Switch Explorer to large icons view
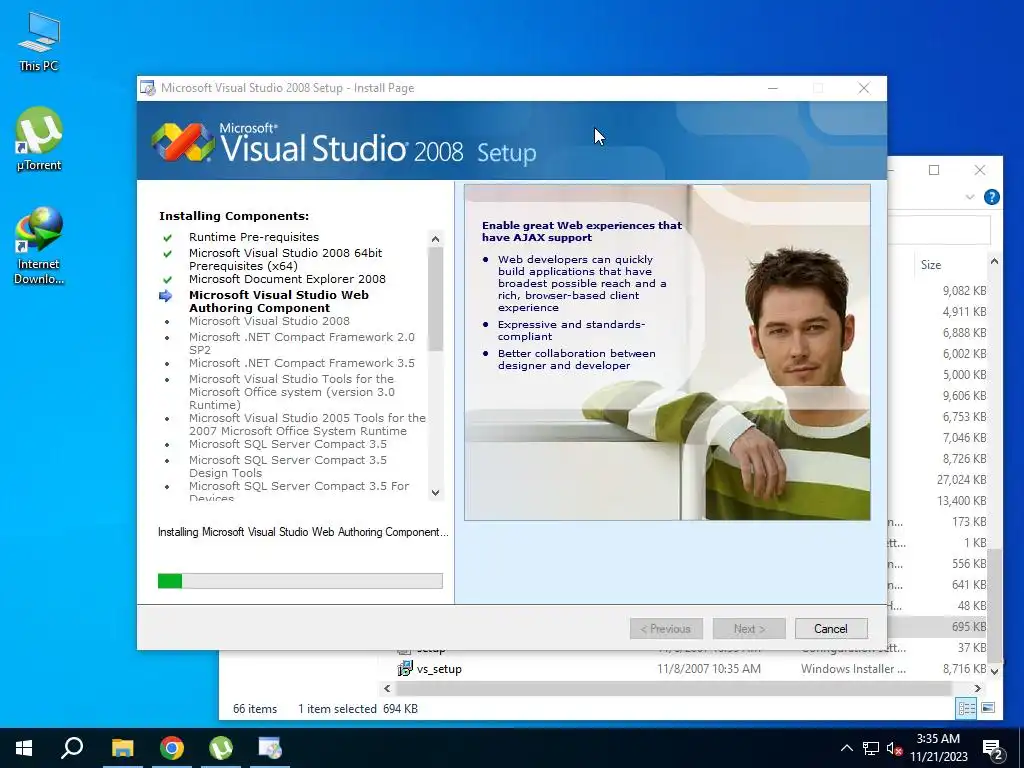Viewport: 1024px width, 768px height. (988, 708)
